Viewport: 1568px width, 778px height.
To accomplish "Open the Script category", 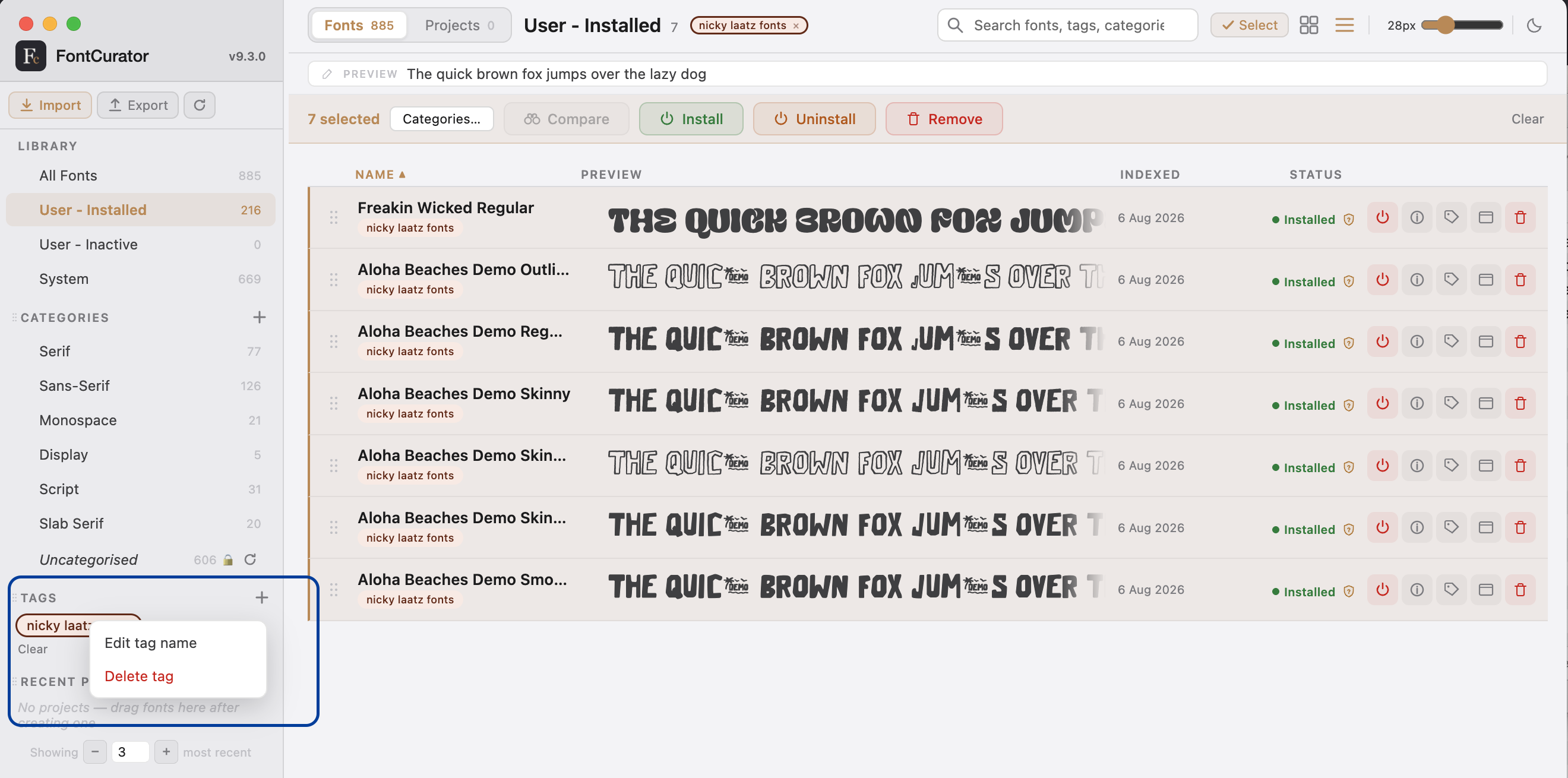I will [141, 489].
